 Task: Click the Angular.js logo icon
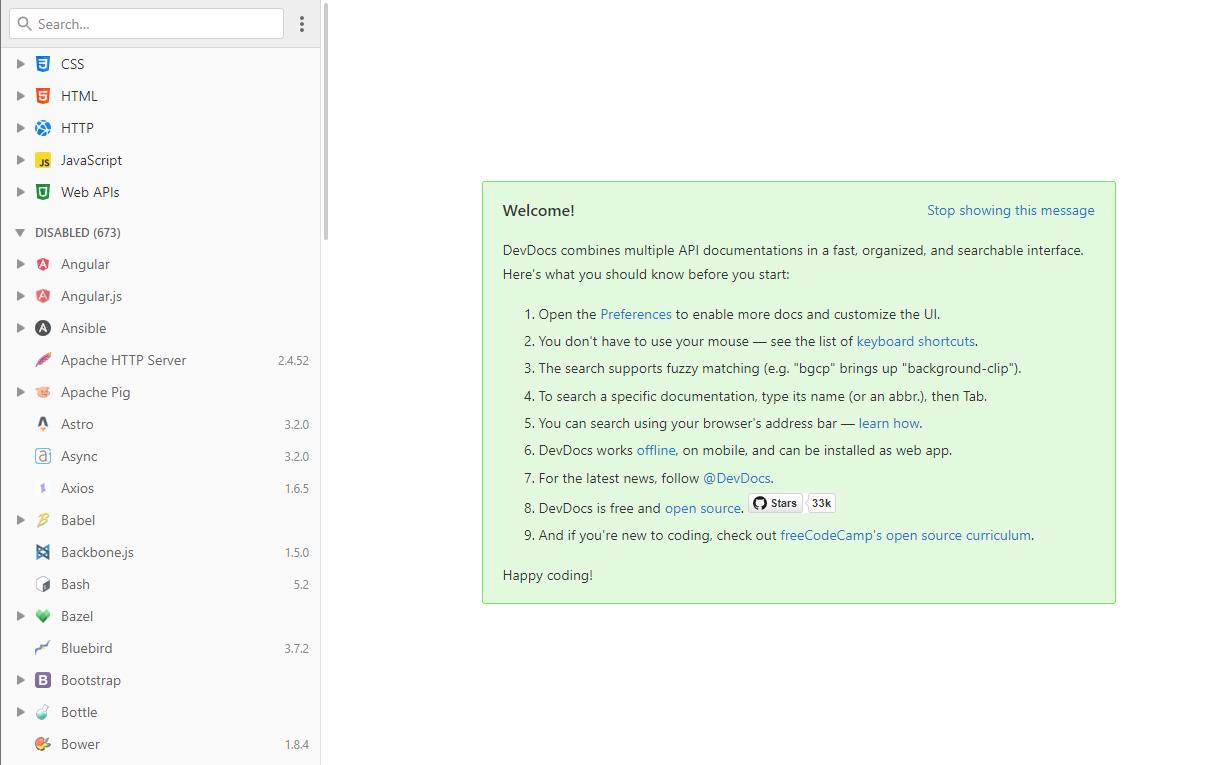(43, 296)
